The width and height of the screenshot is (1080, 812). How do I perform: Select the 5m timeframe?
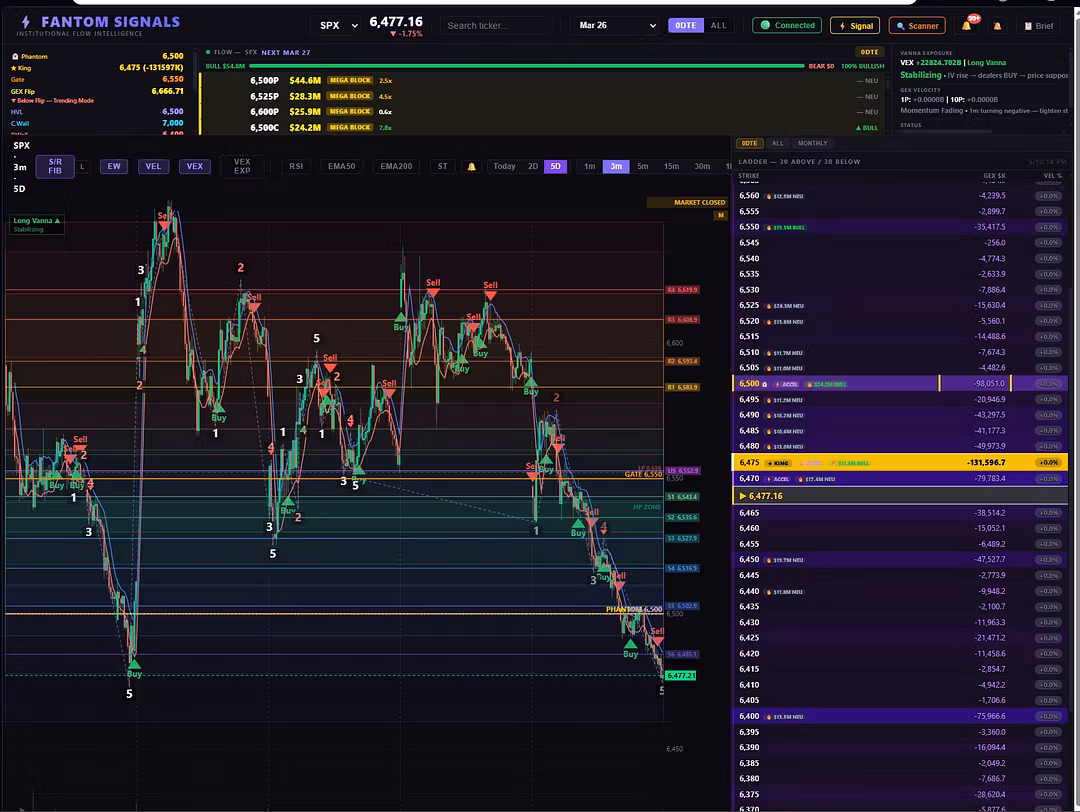click(642, 167)
